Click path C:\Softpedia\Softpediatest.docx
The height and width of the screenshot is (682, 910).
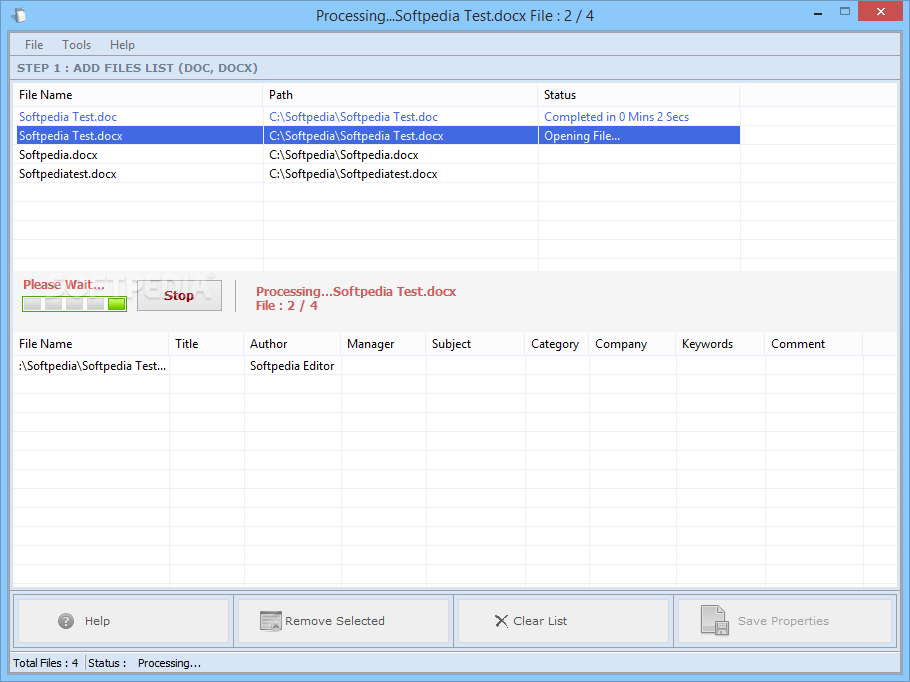click(353, 174)
